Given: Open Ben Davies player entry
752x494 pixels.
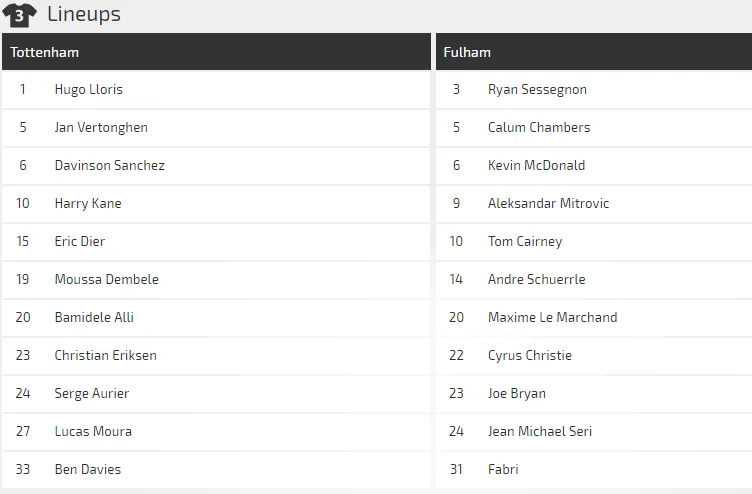Looking at the screenshot, I should tap(88, 469).
